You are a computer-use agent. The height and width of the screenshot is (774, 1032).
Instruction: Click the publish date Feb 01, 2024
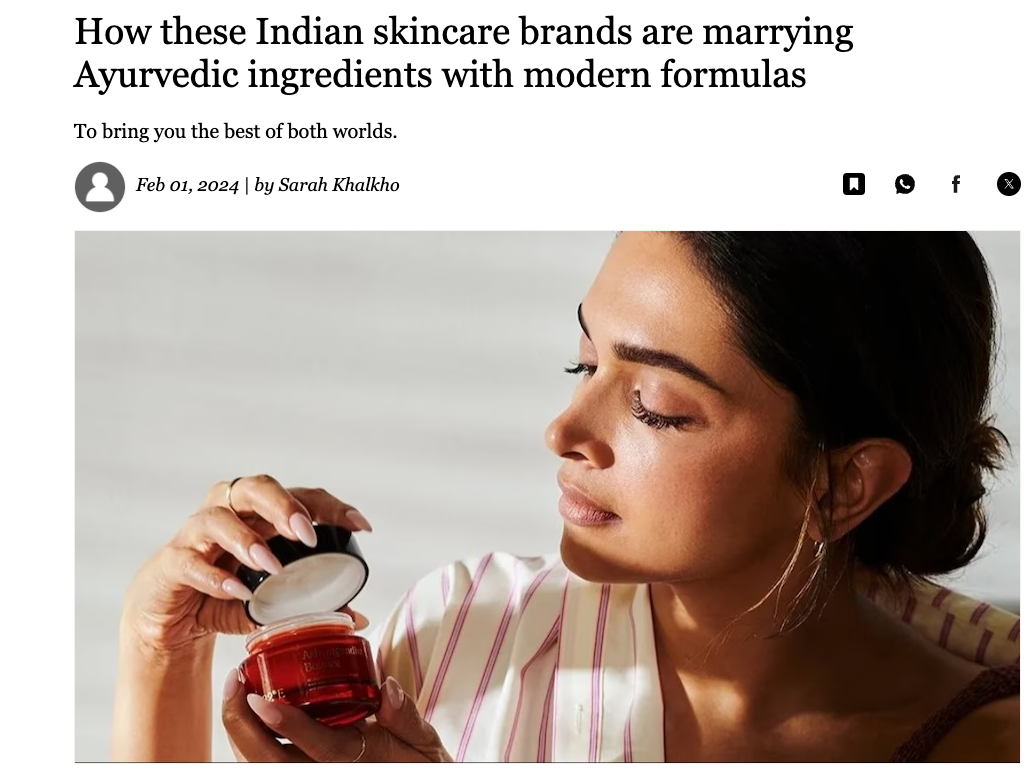tap(187, 185)
